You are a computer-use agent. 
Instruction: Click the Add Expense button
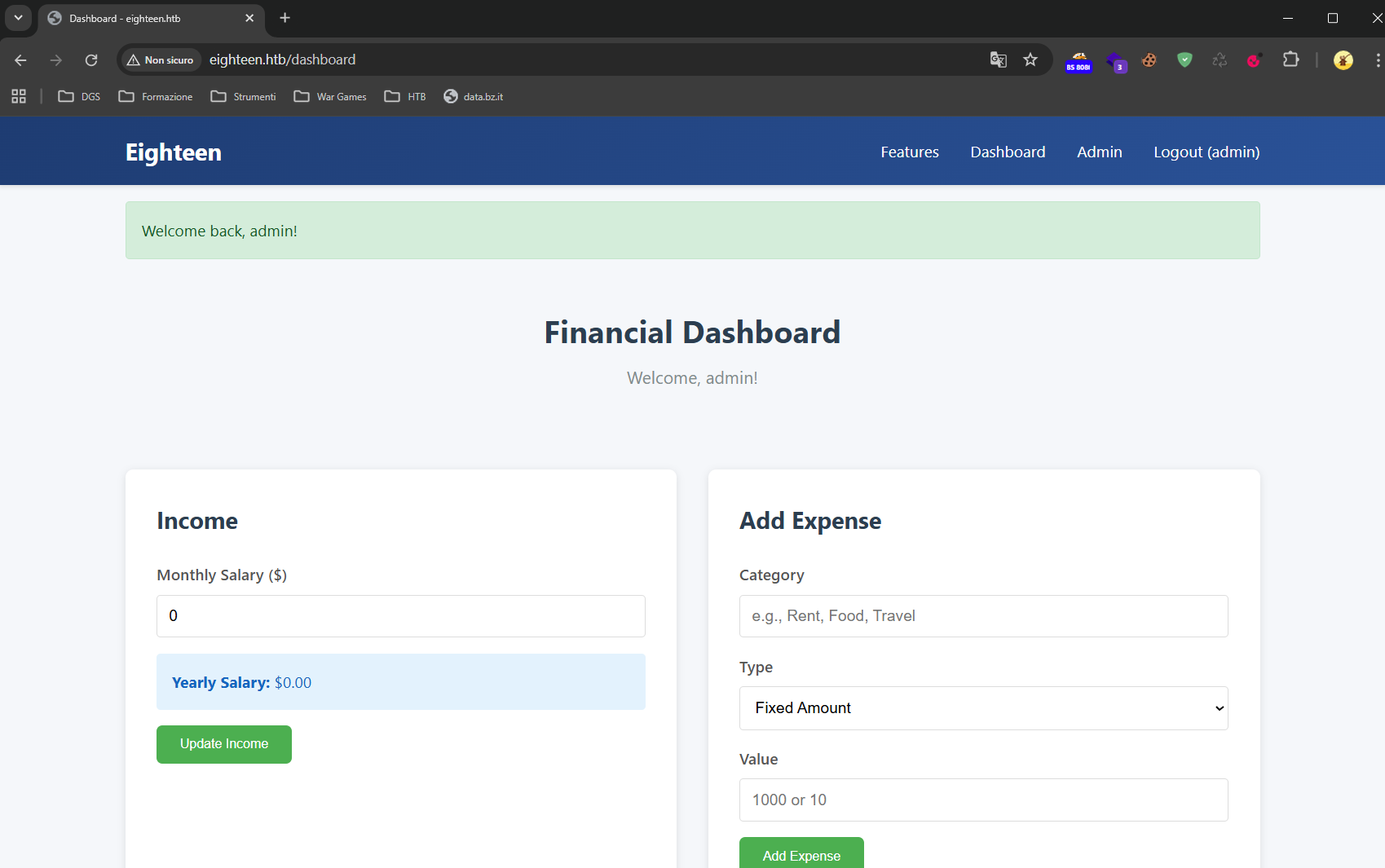[801, 853]
